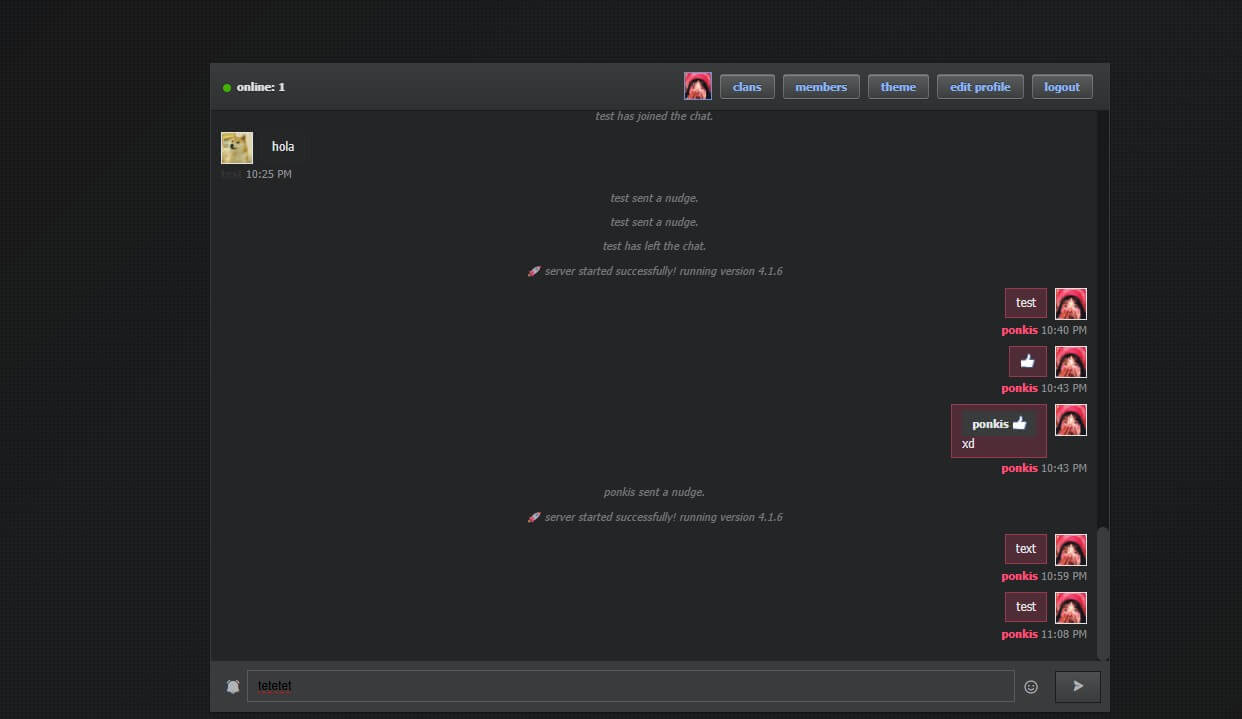Click avatar next to 10:40 PM message
The width and height of the screenshot is (1242, 719).
[x=1070, y=304]
